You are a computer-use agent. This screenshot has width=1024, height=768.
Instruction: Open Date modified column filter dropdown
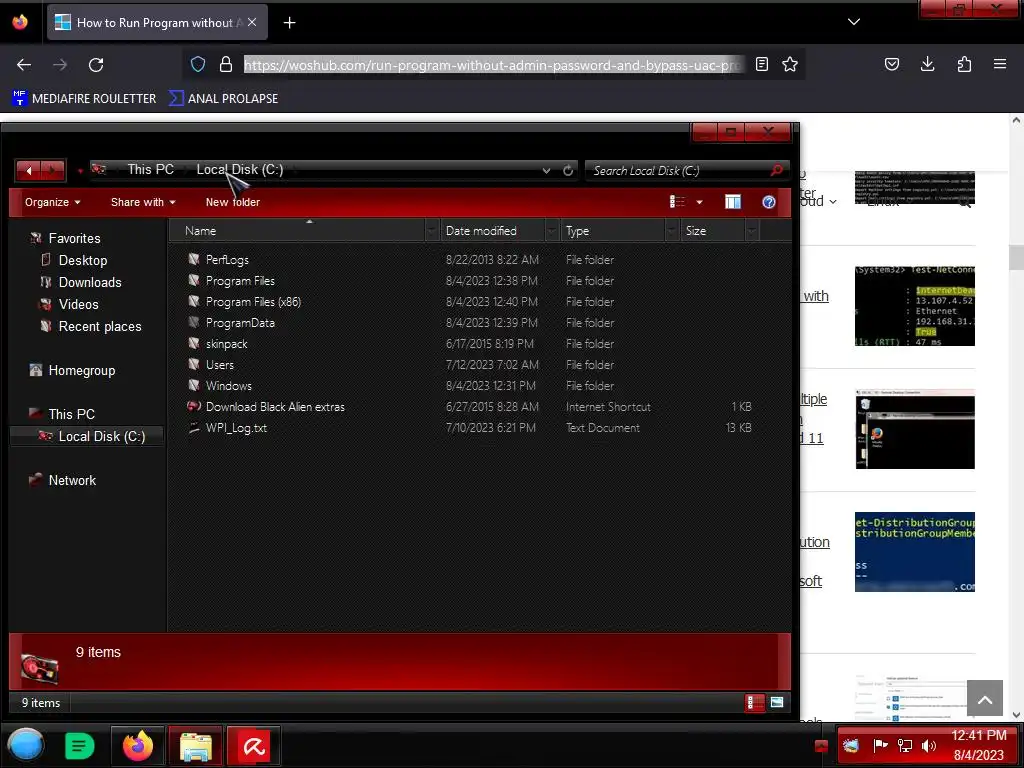click(552, 231)
